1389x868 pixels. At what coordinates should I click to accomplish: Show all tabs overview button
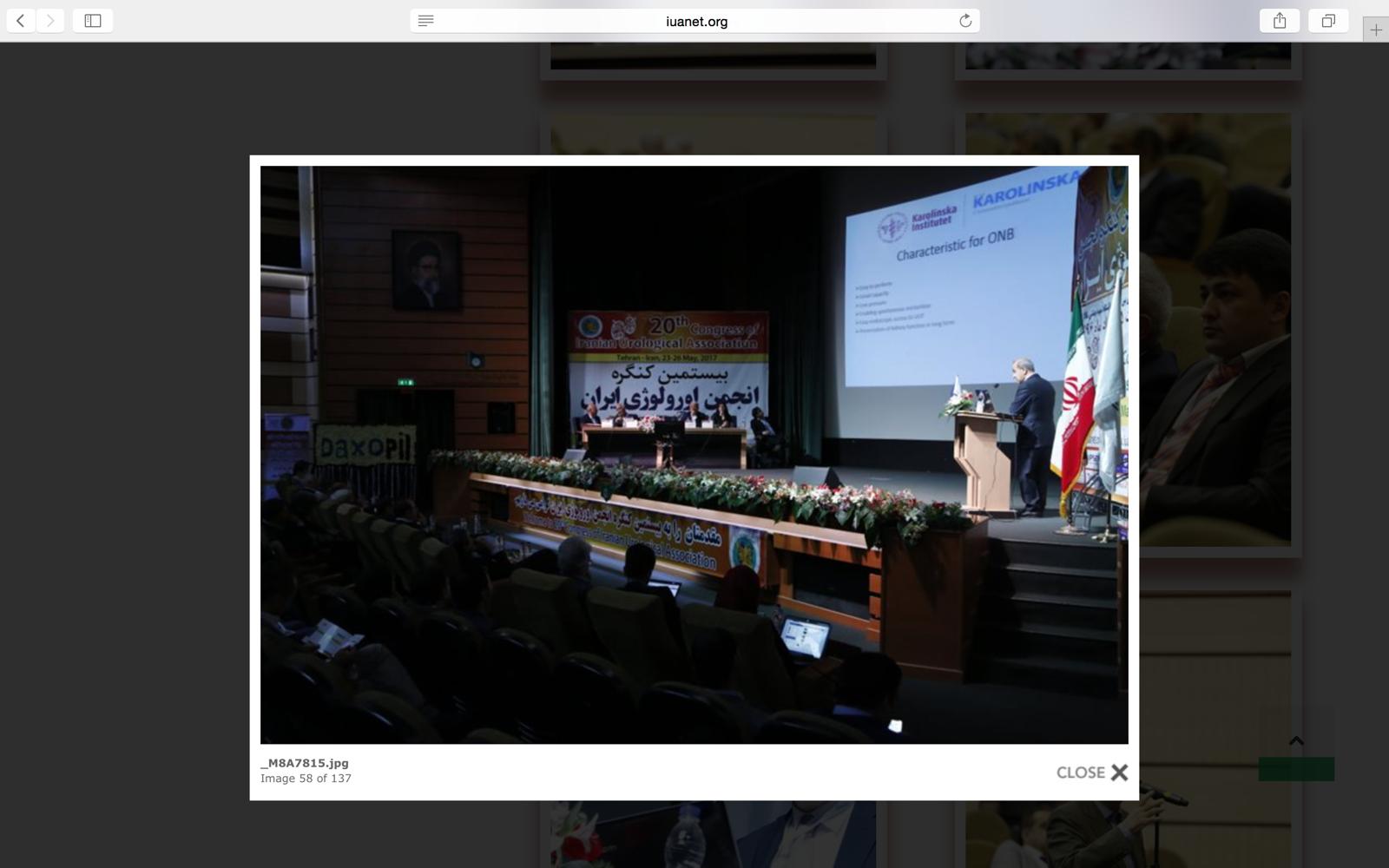click(x=1328, y=21)
